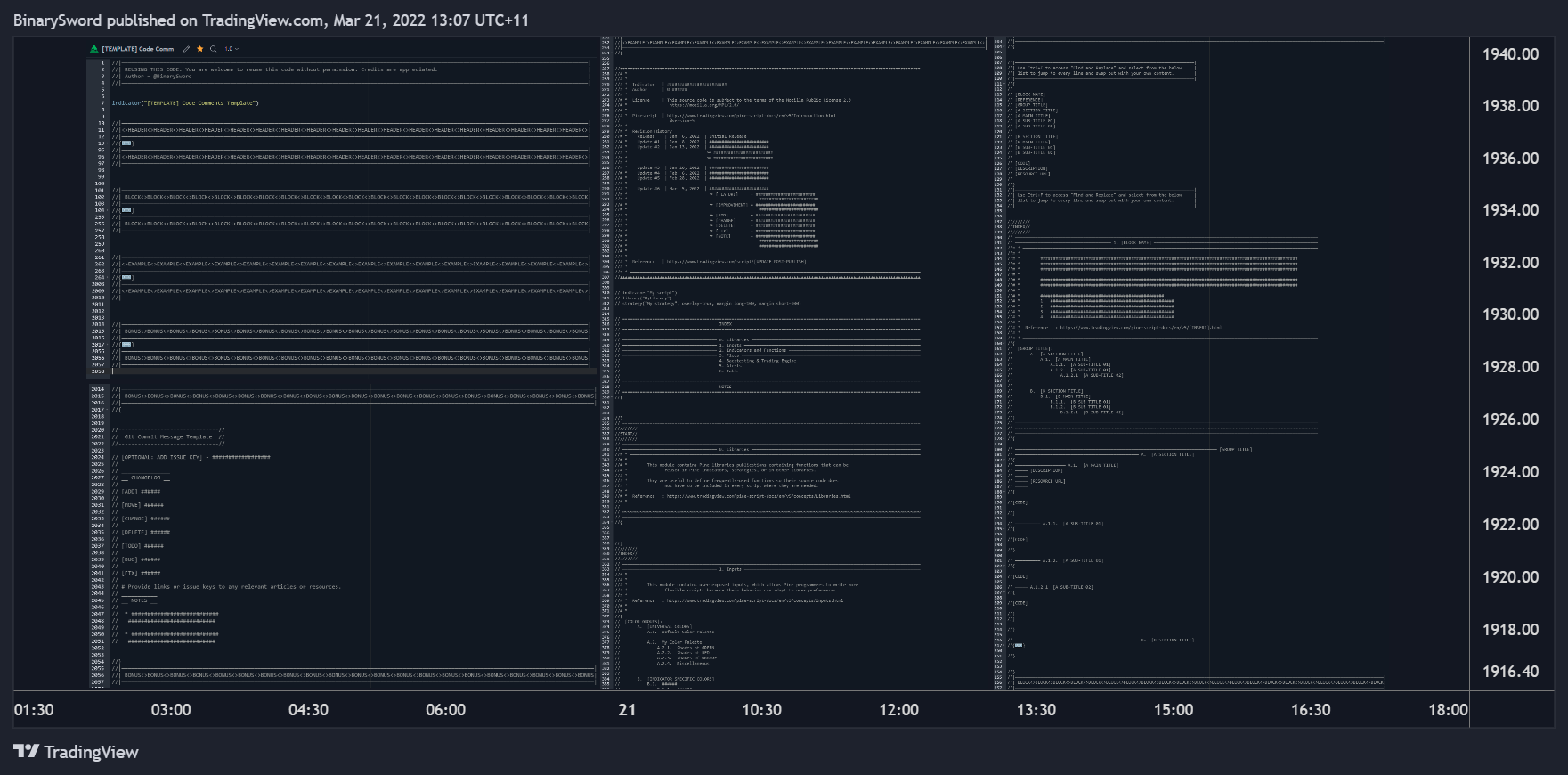Image resolution: width=1568 pixels, height=775 pixels.
Task: Click the // [DELETE] ###### comment line
Action: tap(141, 532)
